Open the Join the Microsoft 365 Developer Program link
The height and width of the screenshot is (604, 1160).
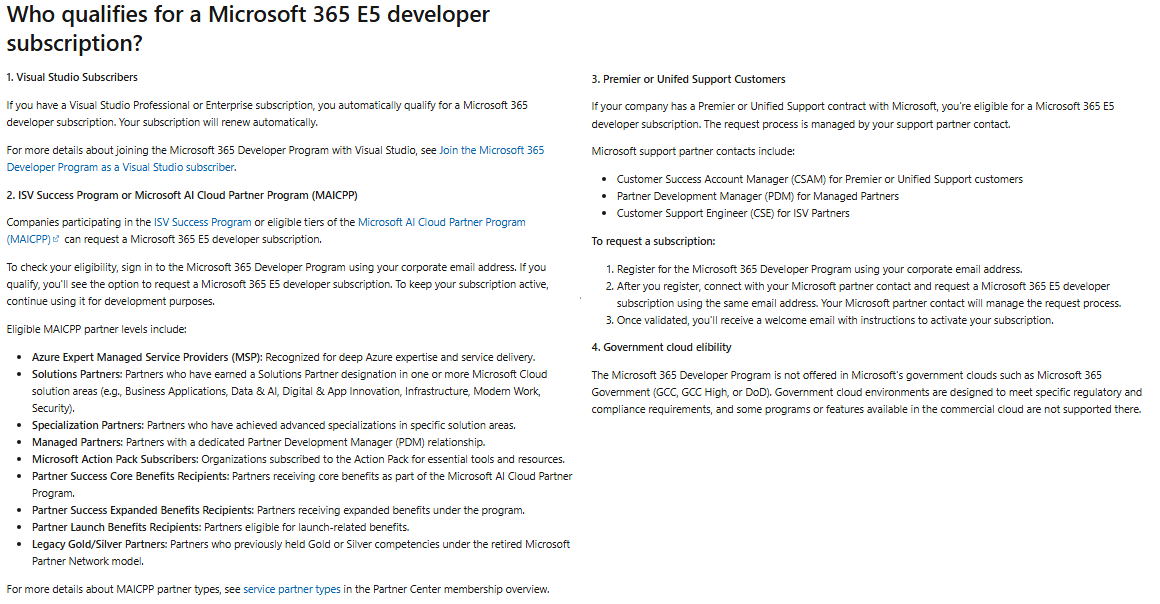(x=275, y=158)
